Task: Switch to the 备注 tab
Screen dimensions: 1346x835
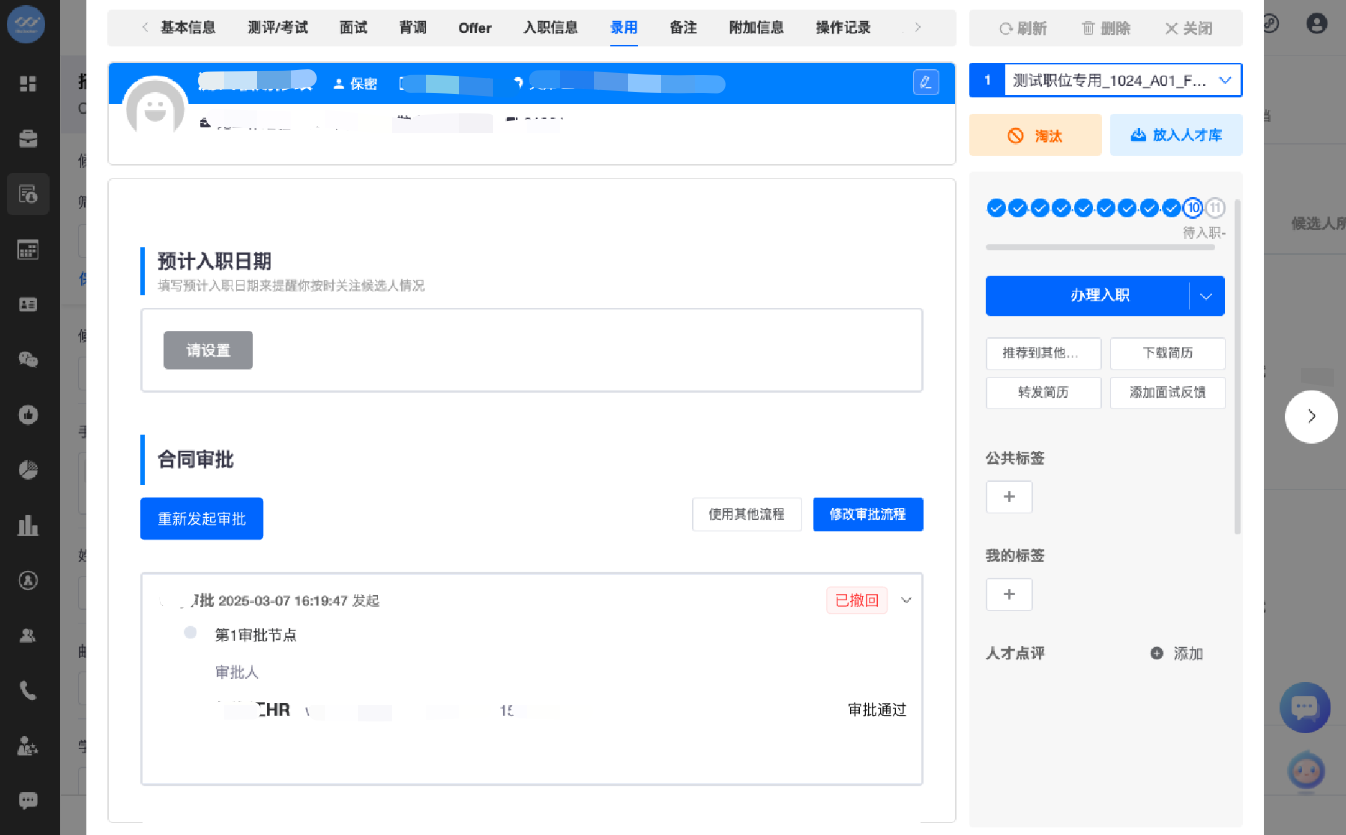Action: (x=683, y=28)
